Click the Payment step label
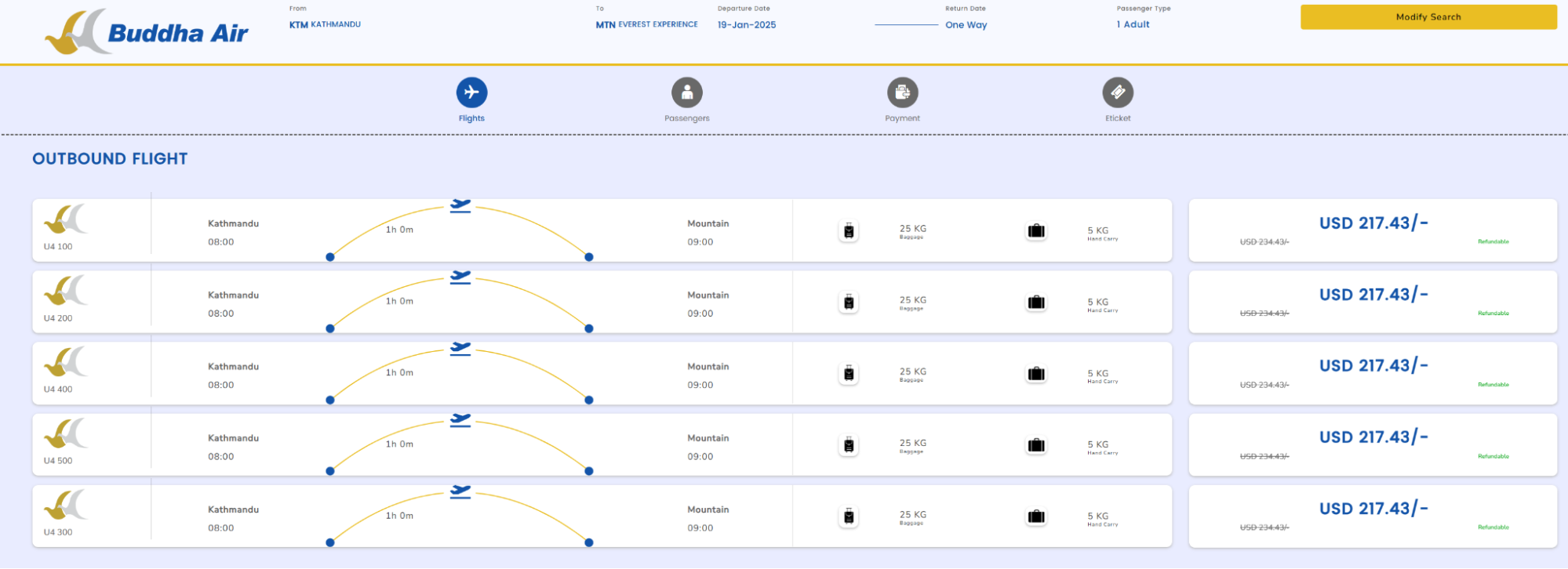Screen dimensions: 1568x569 [903, 118]
